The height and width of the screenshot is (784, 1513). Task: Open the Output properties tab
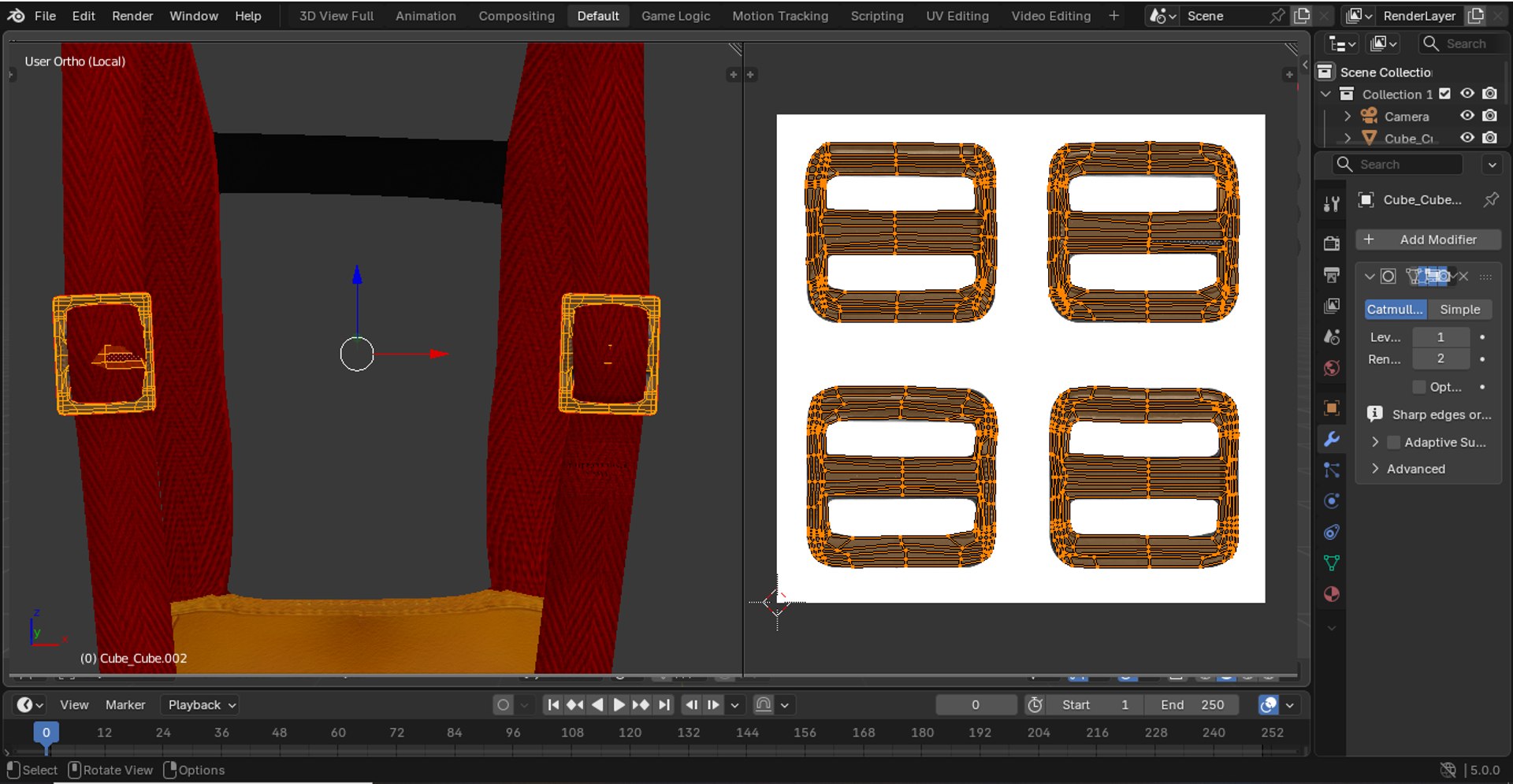[1332, 275]
